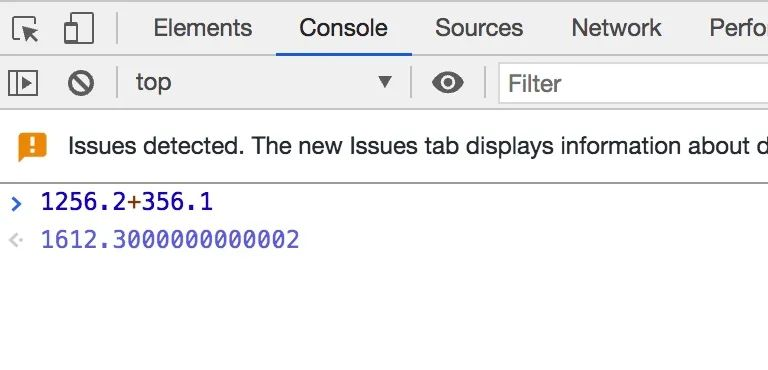768x370 pixels.
Task: Focus the Filter input field
Action: point(633,83)
